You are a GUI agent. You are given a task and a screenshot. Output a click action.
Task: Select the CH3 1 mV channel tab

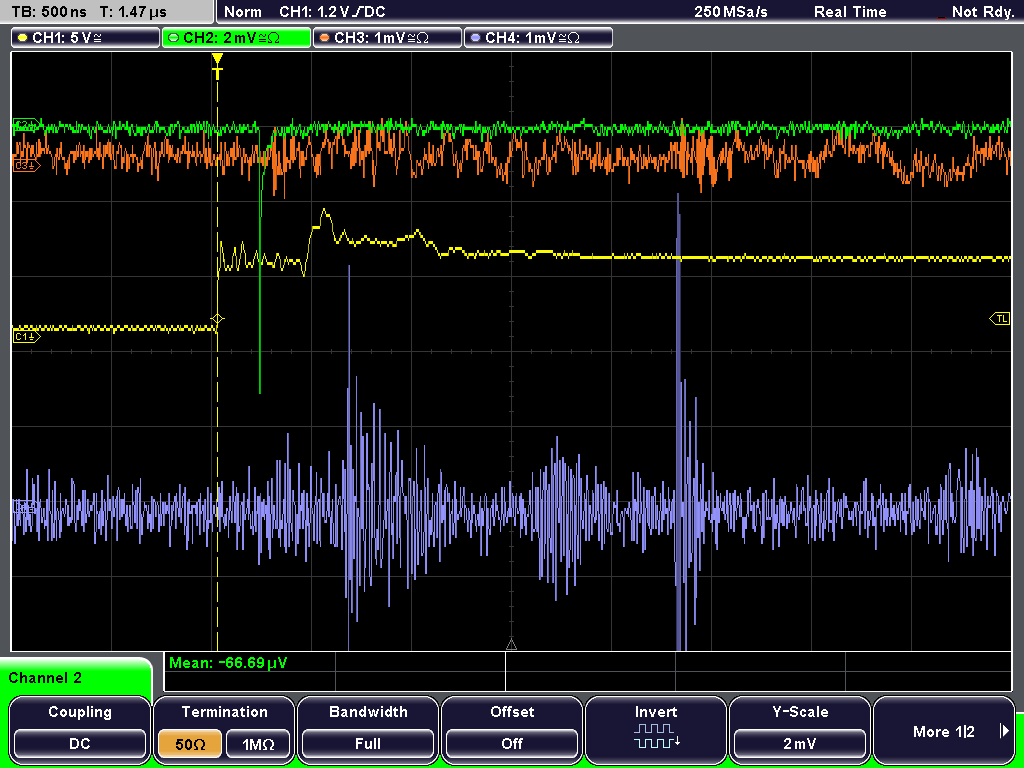pyautogui.click(x=387, y=38)
